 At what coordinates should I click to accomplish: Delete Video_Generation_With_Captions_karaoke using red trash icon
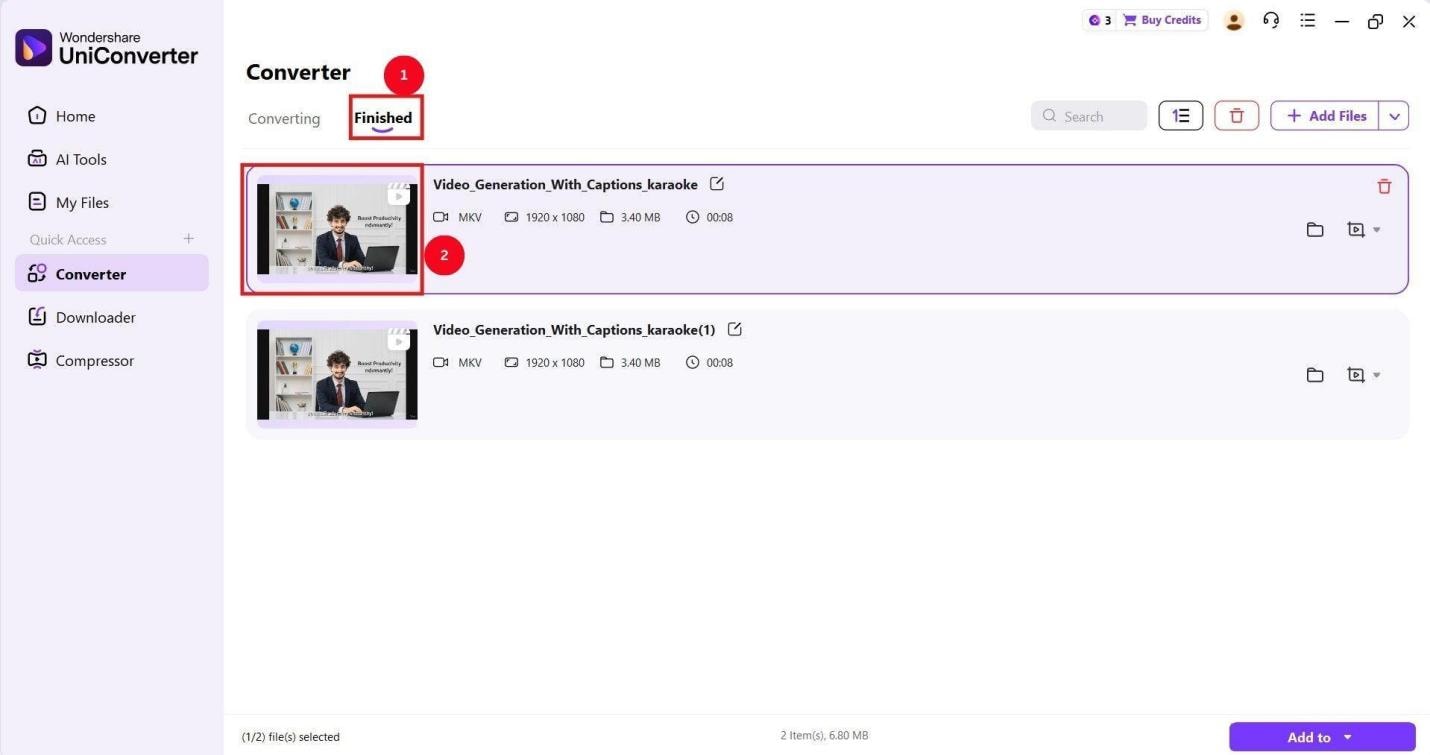[1384, 186]
